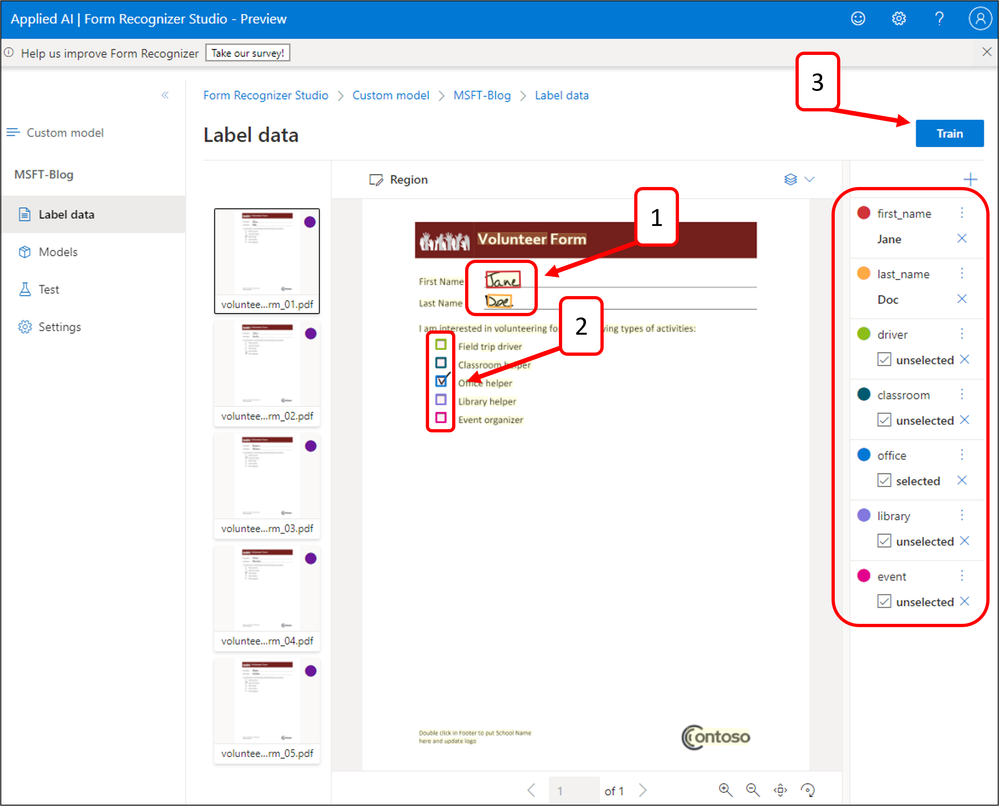The image size is (999, 806).
Task: Open event field options menu
Action: (962, 576)
